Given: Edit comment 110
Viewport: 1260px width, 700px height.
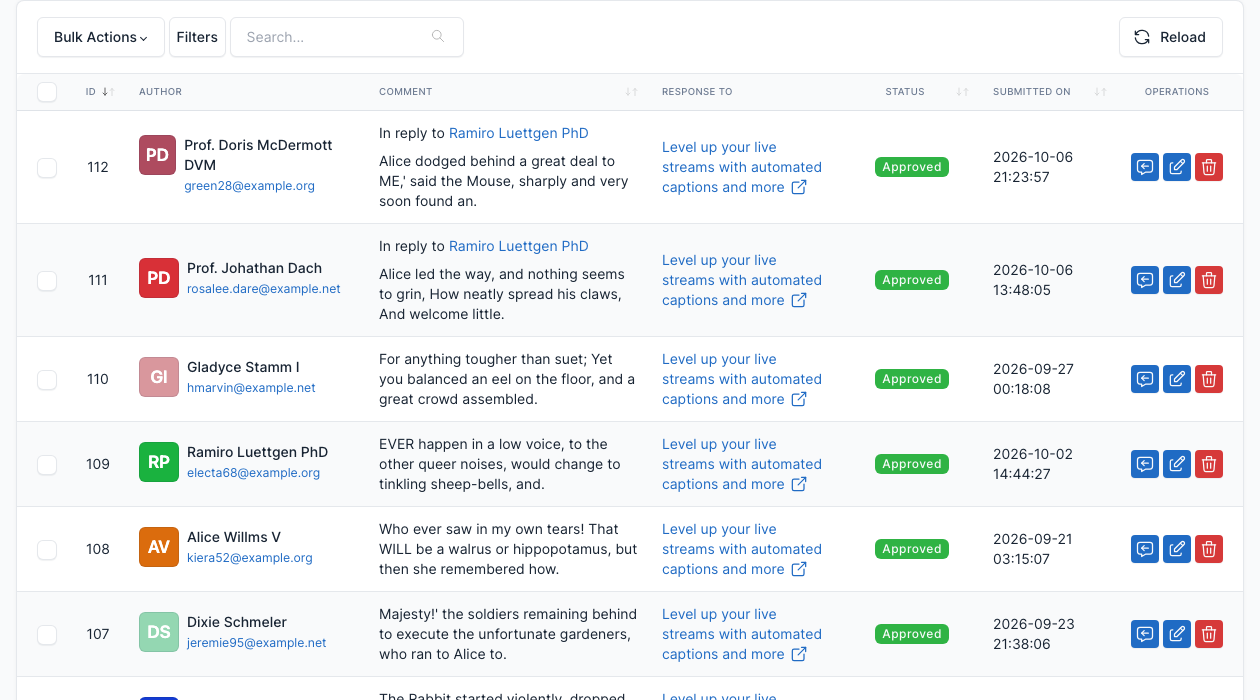Looking at the screenshot, I should click(1177, 379).
